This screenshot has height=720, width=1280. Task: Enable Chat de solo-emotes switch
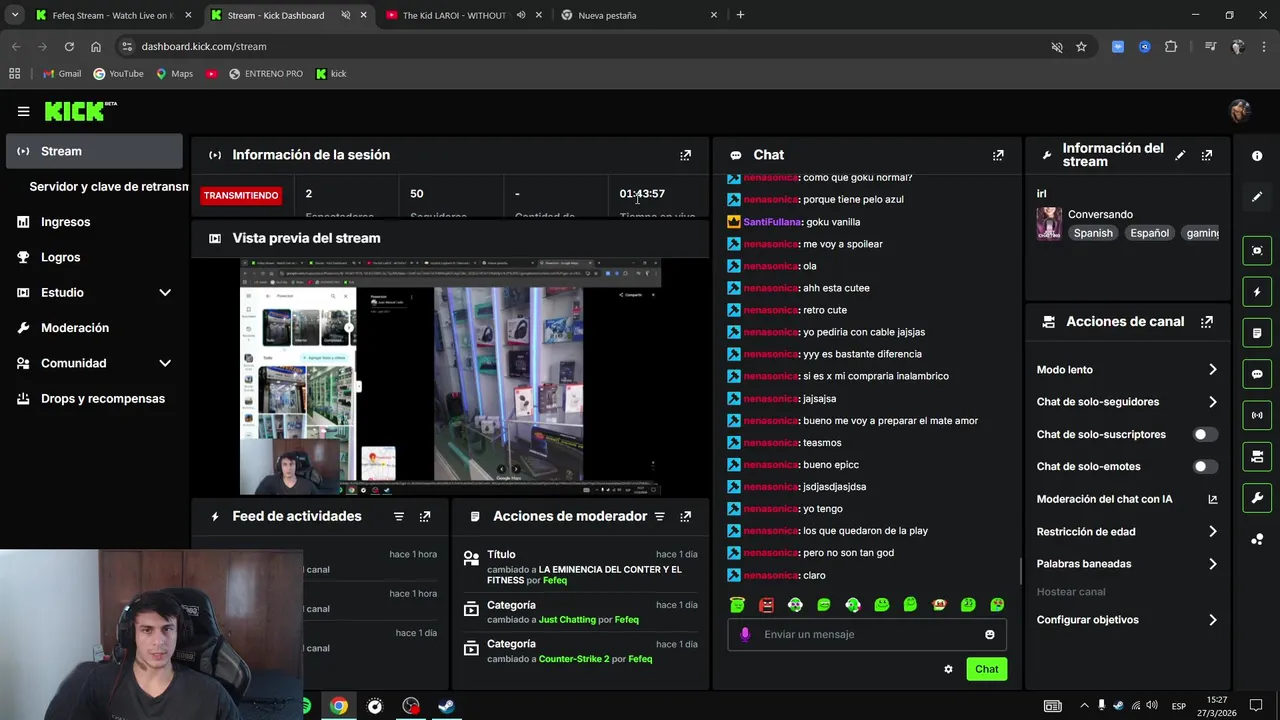pos(1205,467)
